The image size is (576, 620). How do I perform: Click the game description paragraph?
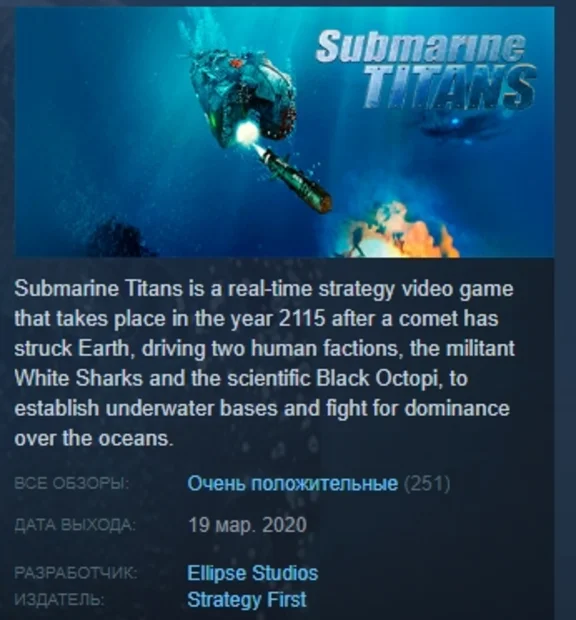pos(265,364)
